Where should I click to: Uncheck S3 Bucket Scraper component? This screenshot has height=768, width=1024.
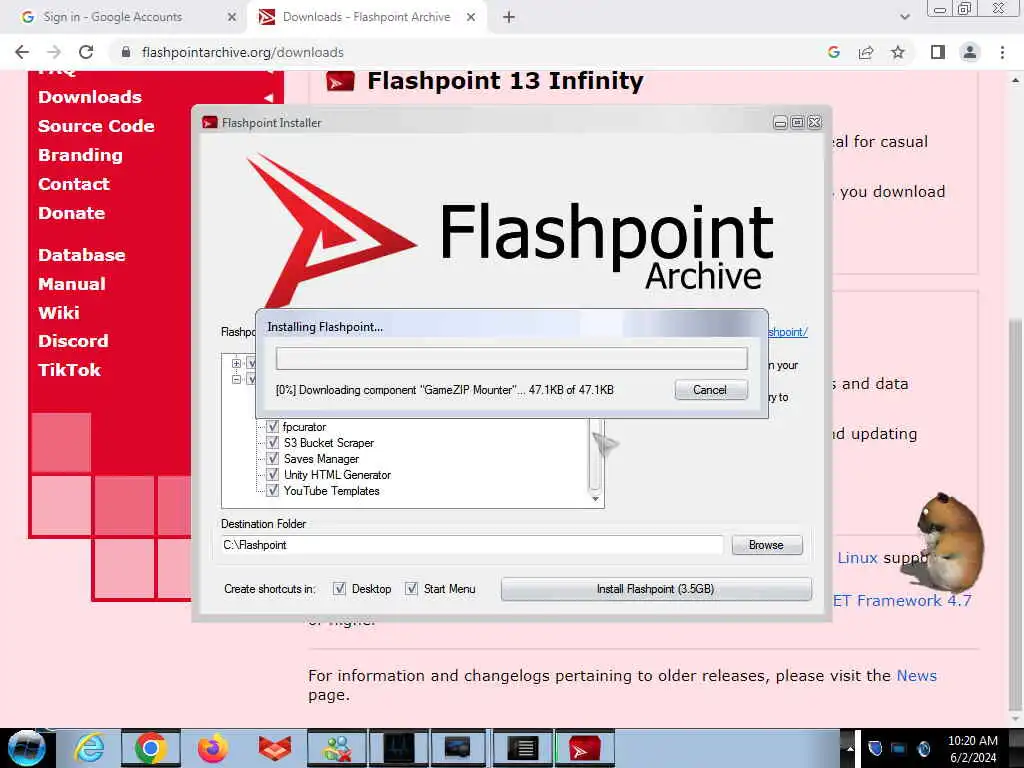click(273, 442)
